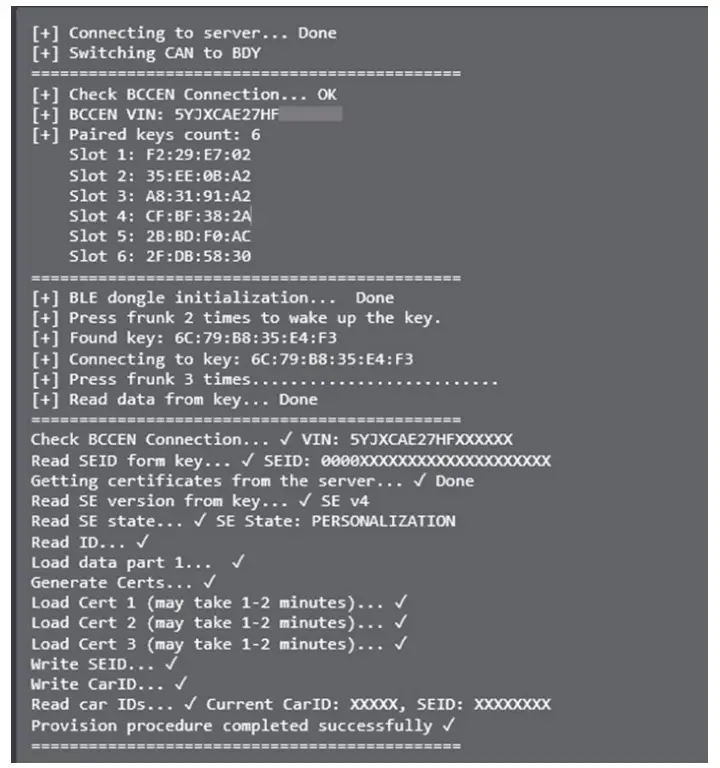Click the checkmark after "Write CarID..."
720x768 pixels.
[180, 684]
